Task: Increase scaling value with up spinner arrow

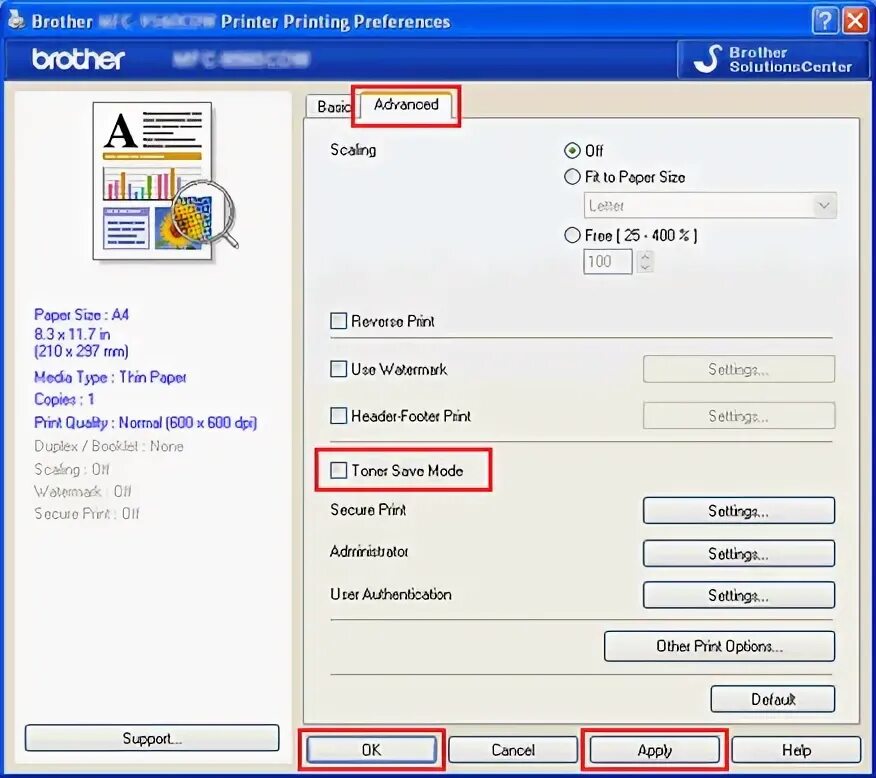Action: coord(645,256)
